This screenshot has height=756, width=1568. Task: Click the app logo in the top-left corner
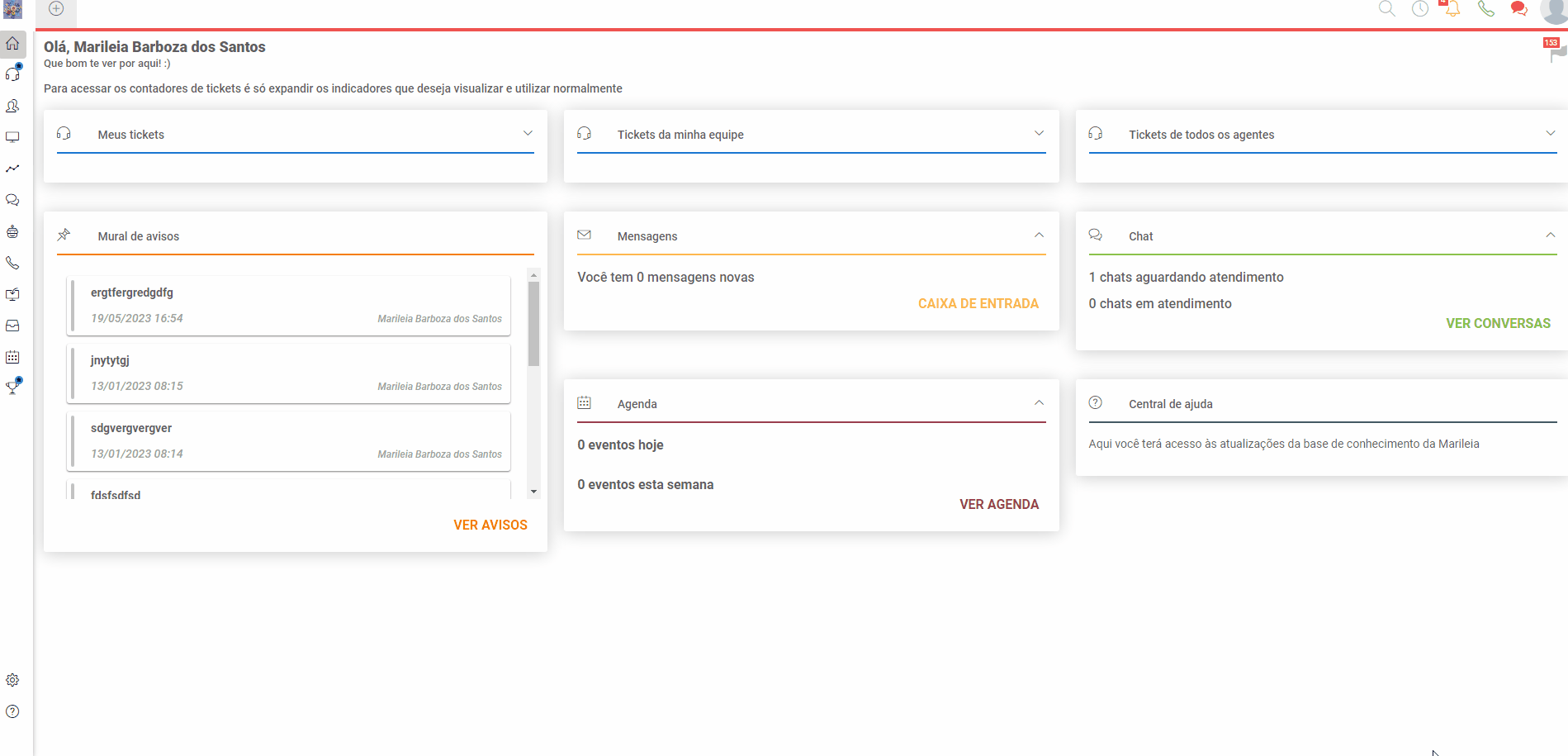pos(12,10)
